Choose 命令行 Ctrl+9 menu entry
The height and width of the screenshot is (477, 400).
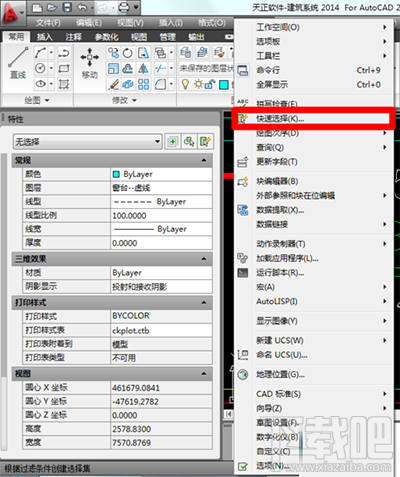click(x=313, y=70)
